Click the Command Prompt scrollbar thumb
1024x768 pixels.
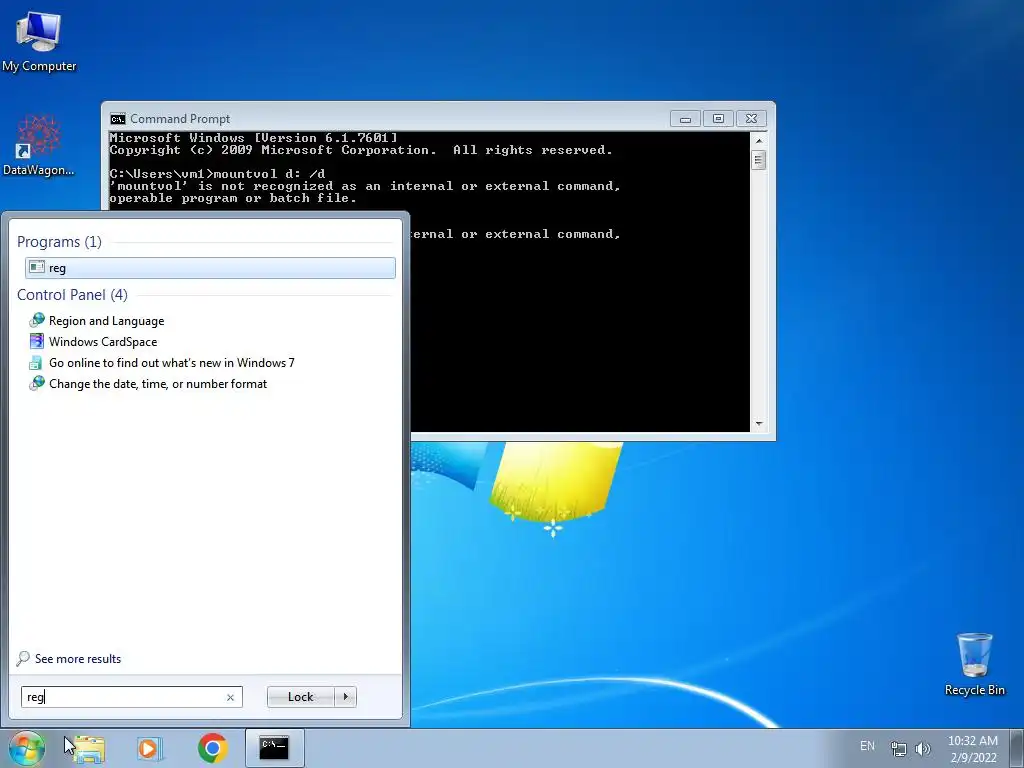758,160
